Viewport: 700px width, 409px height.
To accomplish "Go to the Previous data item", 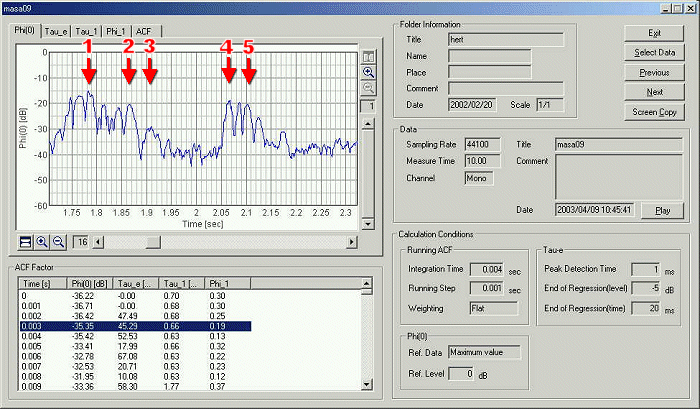I will (x=654, y=72).
